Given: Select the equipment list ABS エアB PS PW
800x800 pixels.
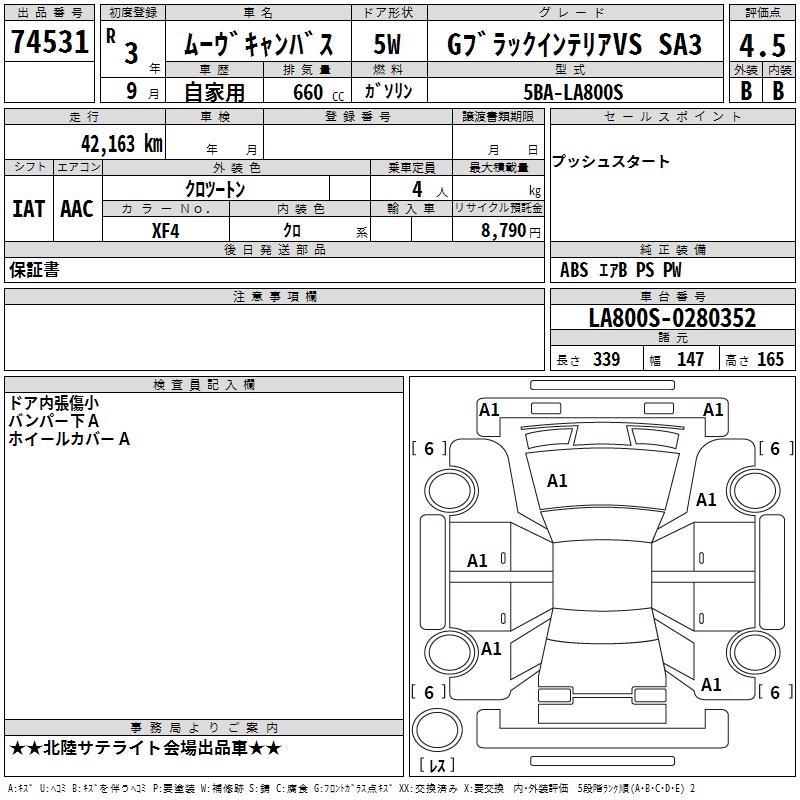Looking at the screenshot, I should 620,270.
